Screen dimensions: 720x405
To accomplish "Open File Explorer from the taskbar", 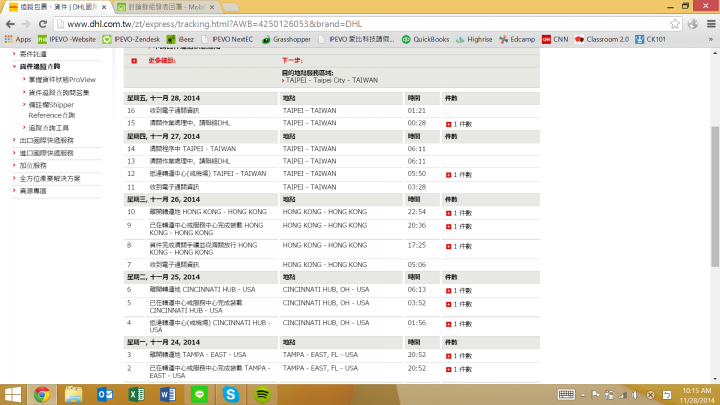I will (x=73, y=394).
